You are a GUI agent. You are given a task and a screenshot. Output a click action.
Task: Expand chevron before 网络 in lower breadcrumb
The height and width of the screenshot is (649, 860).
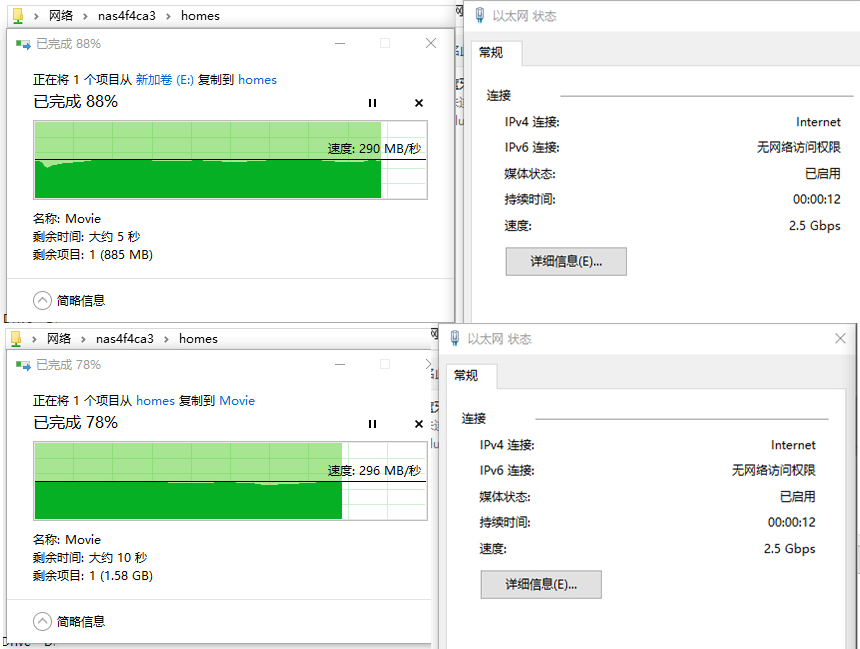(x=34, y=340)
